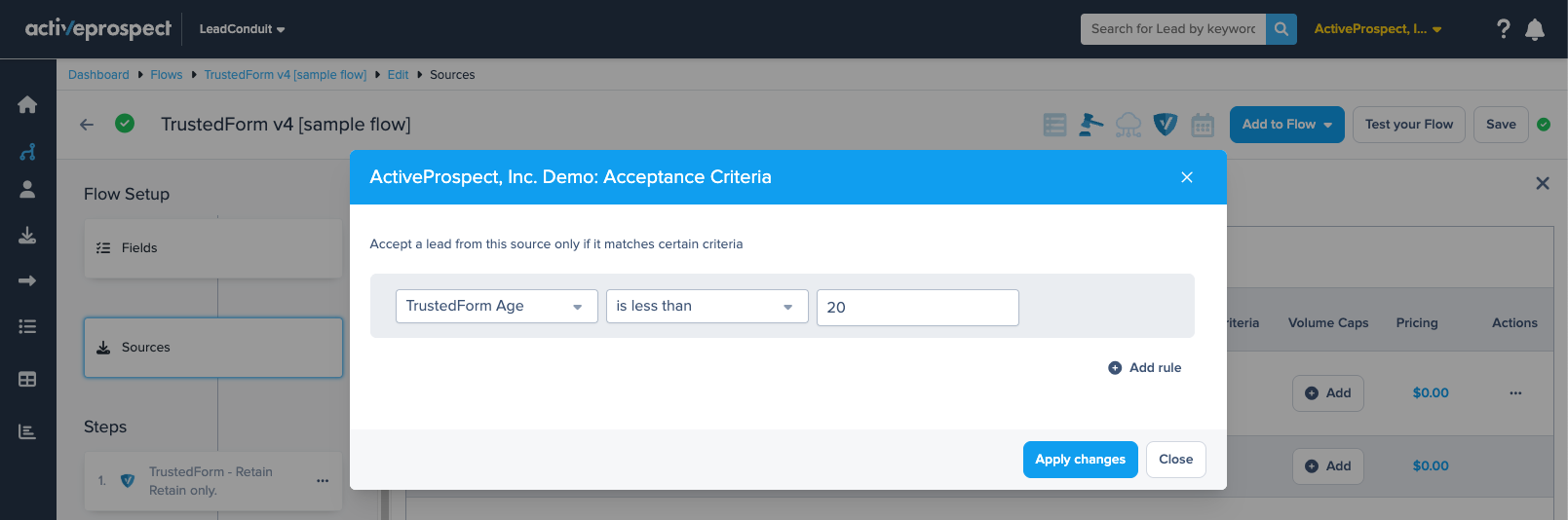This screenshot has height=520, width=1568.
Task: Open the 'is less than' operator dropdown
Action: click(x=707, y=306)
